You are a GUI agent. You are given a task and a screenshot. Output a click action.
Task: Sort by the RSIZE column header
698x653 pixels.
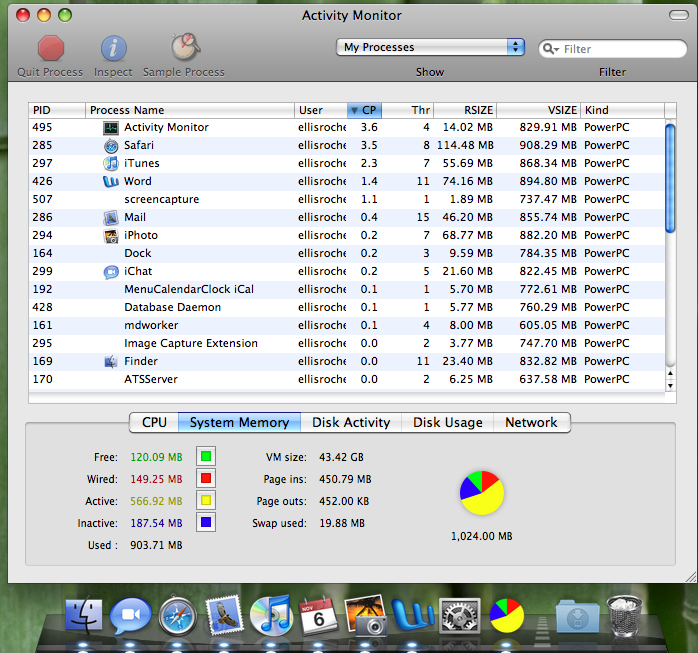pyautogui.click(x=465, y=110)
